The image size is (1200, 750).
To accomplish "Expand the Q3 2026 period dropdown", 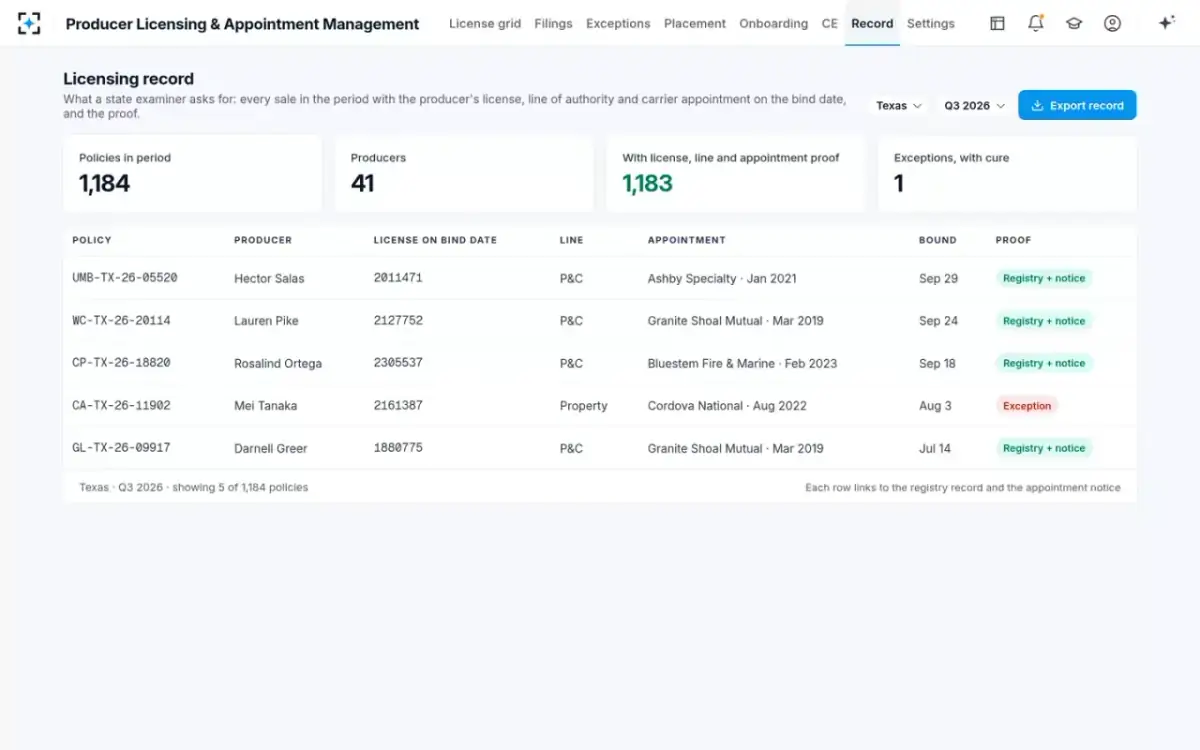I will click(975, 105).
